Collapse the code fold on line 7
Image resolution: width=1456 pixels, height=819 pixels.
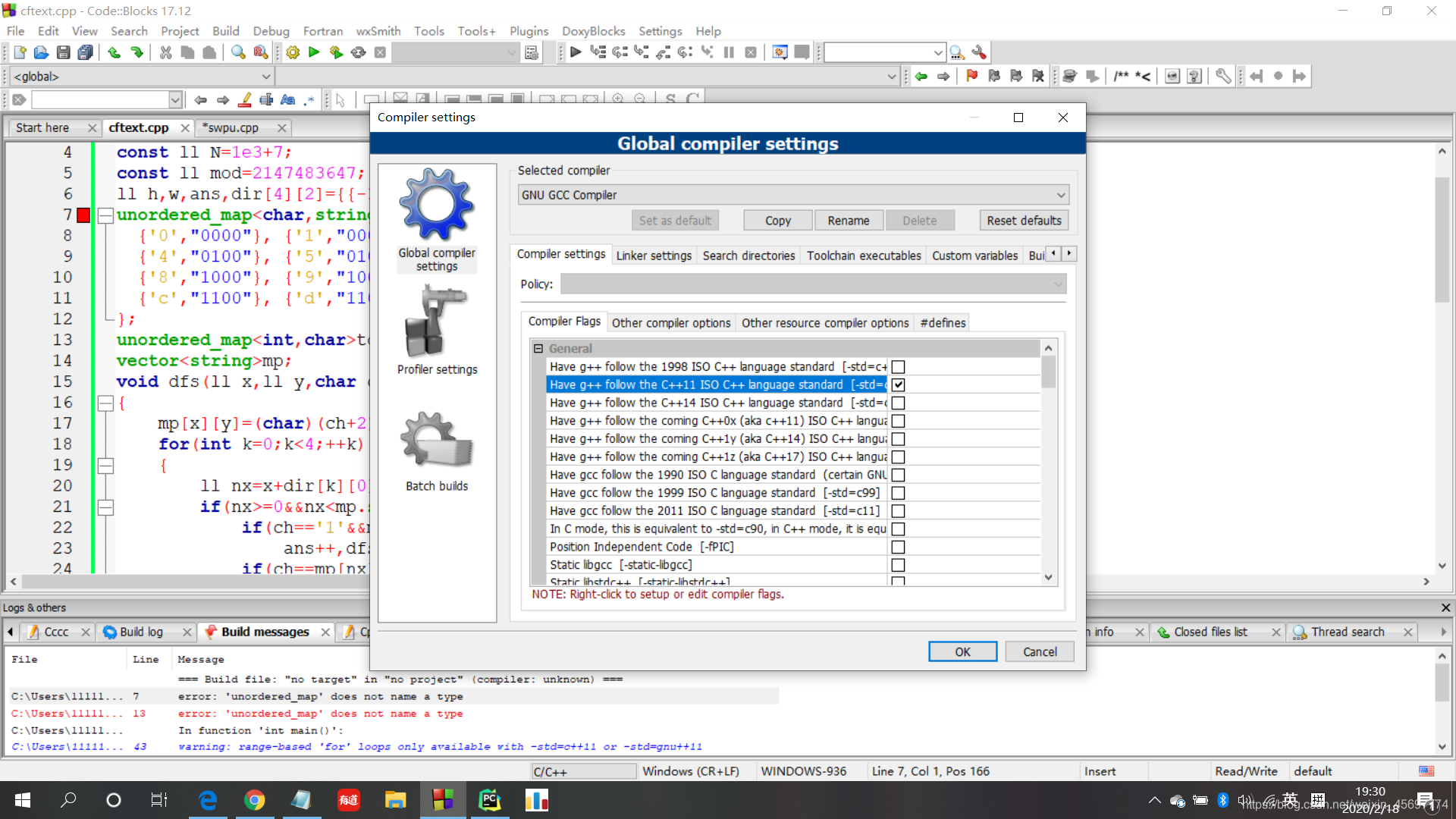pyautogui.click(x=105, y=215)
